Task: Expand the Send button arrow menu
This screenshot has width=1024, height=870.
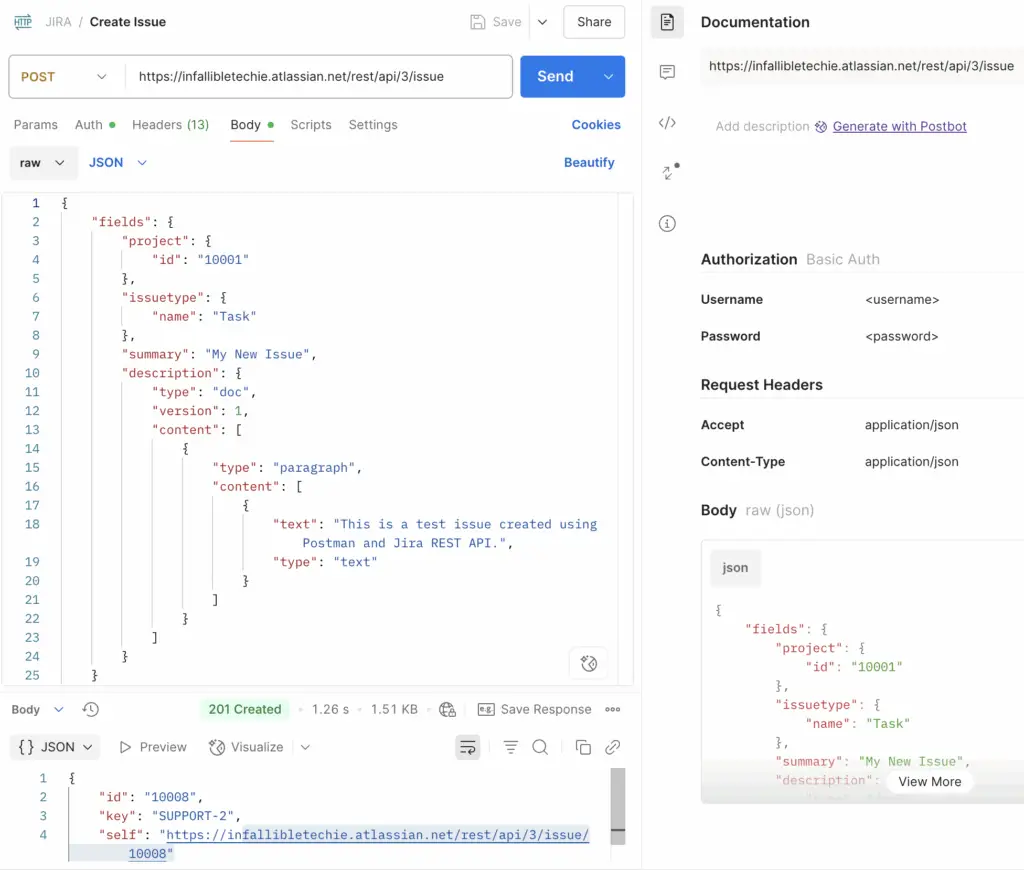Action: pos(608,76)
